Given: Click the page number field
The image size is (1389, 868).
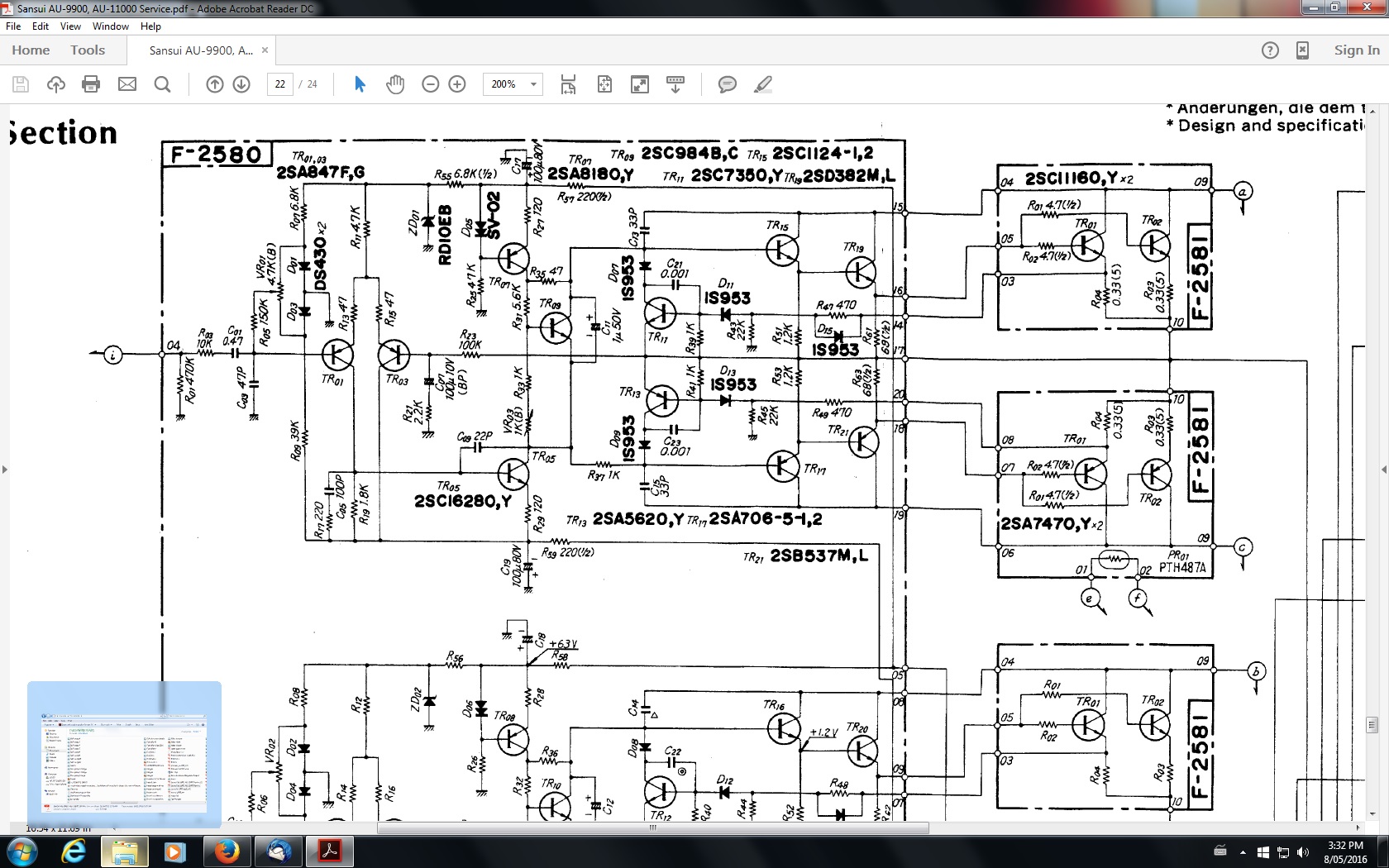Looking at the screenshot, I should point(280,84).
